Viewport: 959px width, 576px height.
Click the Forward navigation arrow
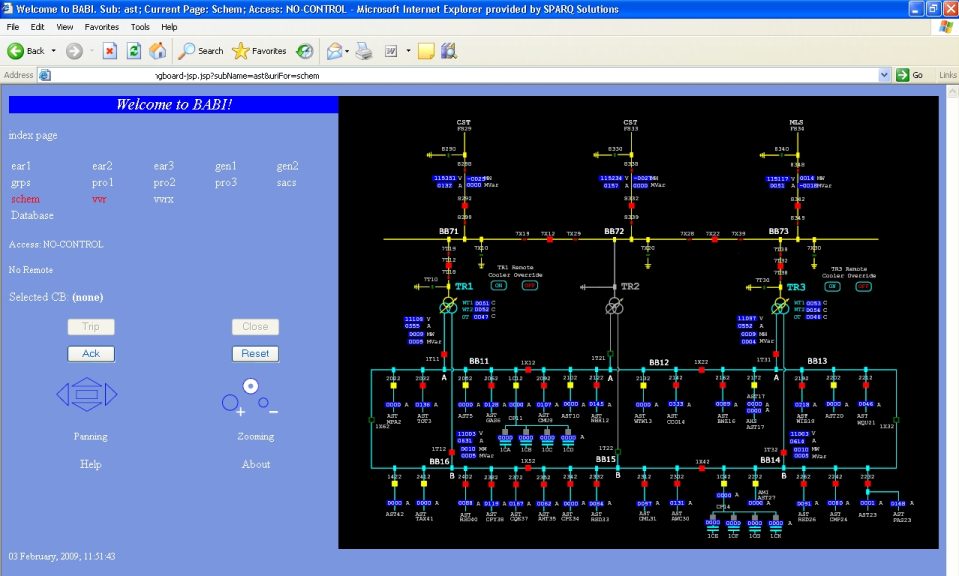(x=74, y=51)
